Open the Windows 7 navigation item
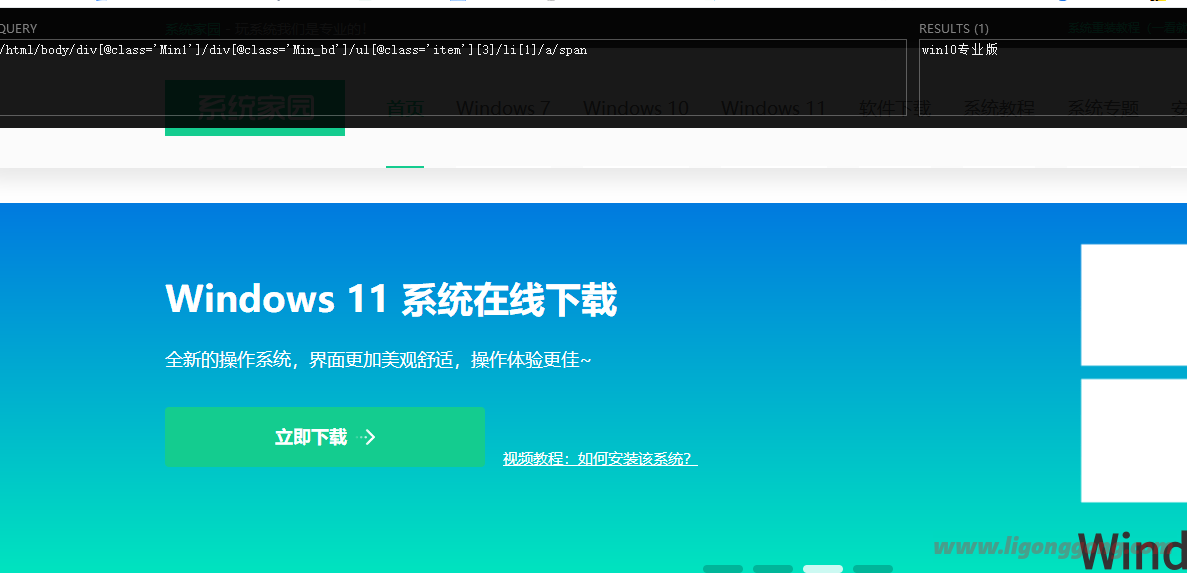1187x573 pixels. tap(503, 108)
